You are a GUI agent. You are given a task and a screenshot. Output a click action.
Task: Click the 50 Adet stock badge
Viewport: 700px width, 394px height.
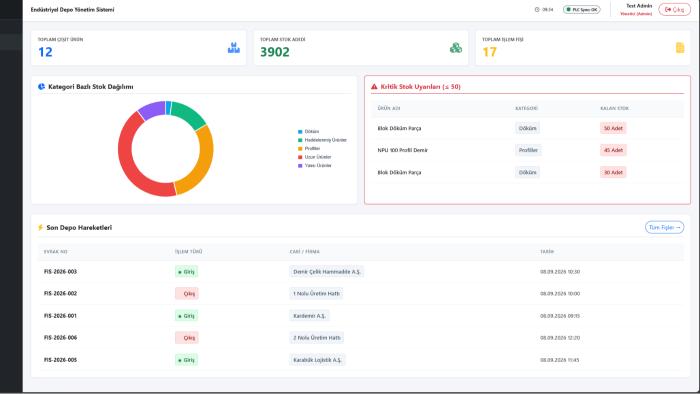tap(613, 128)
